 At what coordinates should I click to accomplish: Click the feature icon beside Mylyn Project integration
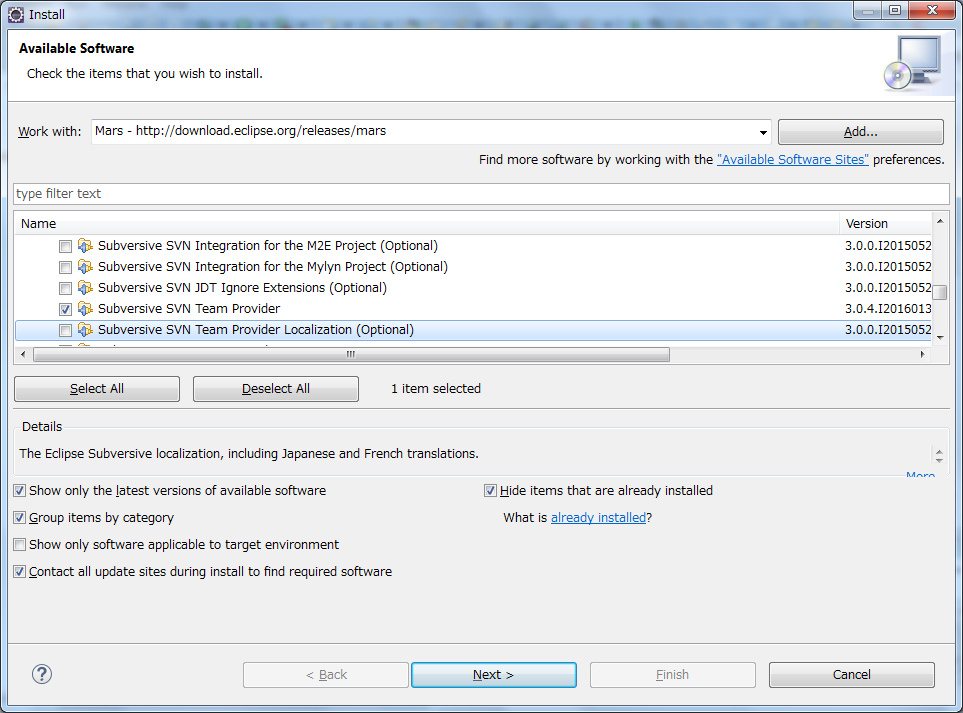[x=85, y=267]
